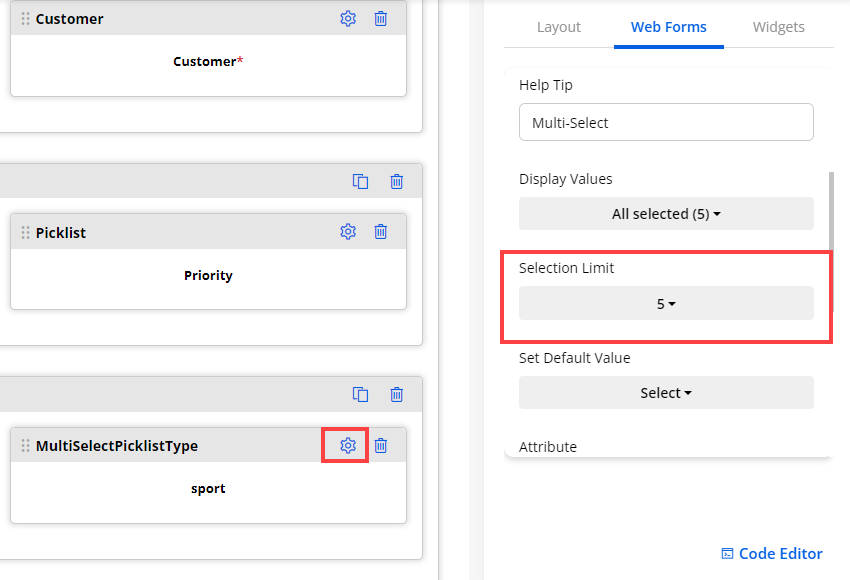Open the Set Default Value dropdown
Image resolution: width=850 pixels, height=580 pixels.
(666, 393)
